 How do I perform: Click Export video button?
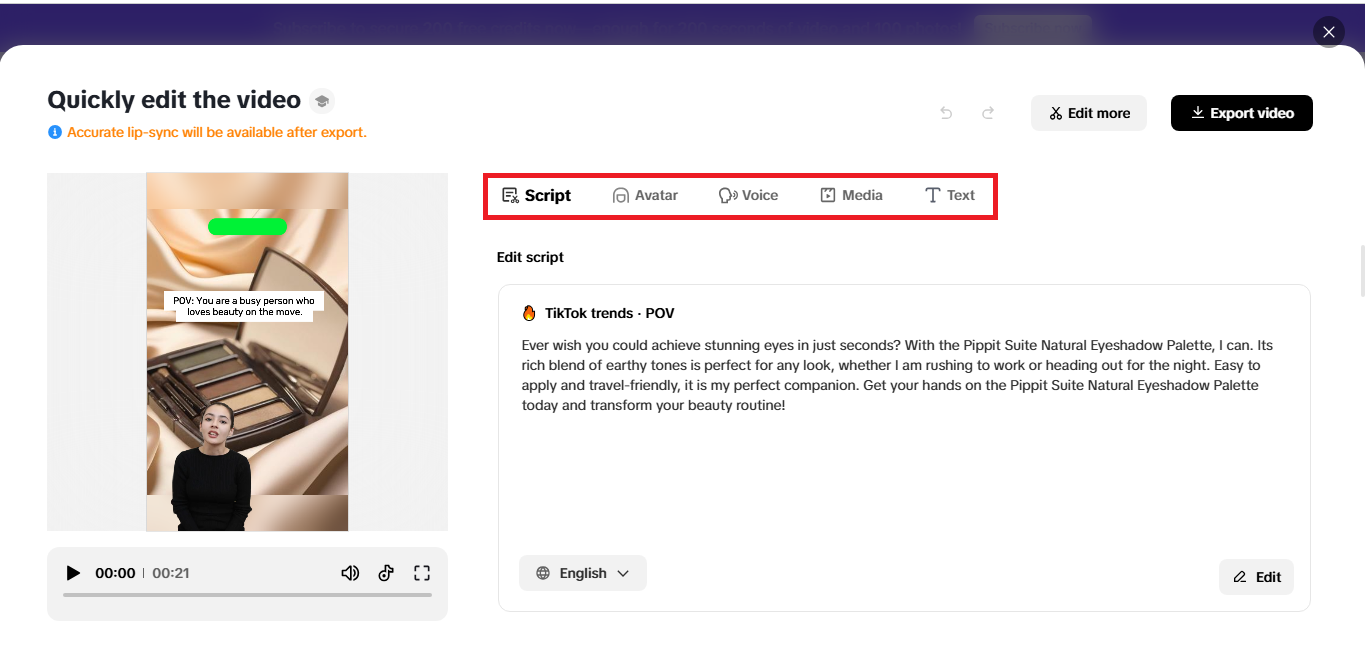pos(1242,113)
